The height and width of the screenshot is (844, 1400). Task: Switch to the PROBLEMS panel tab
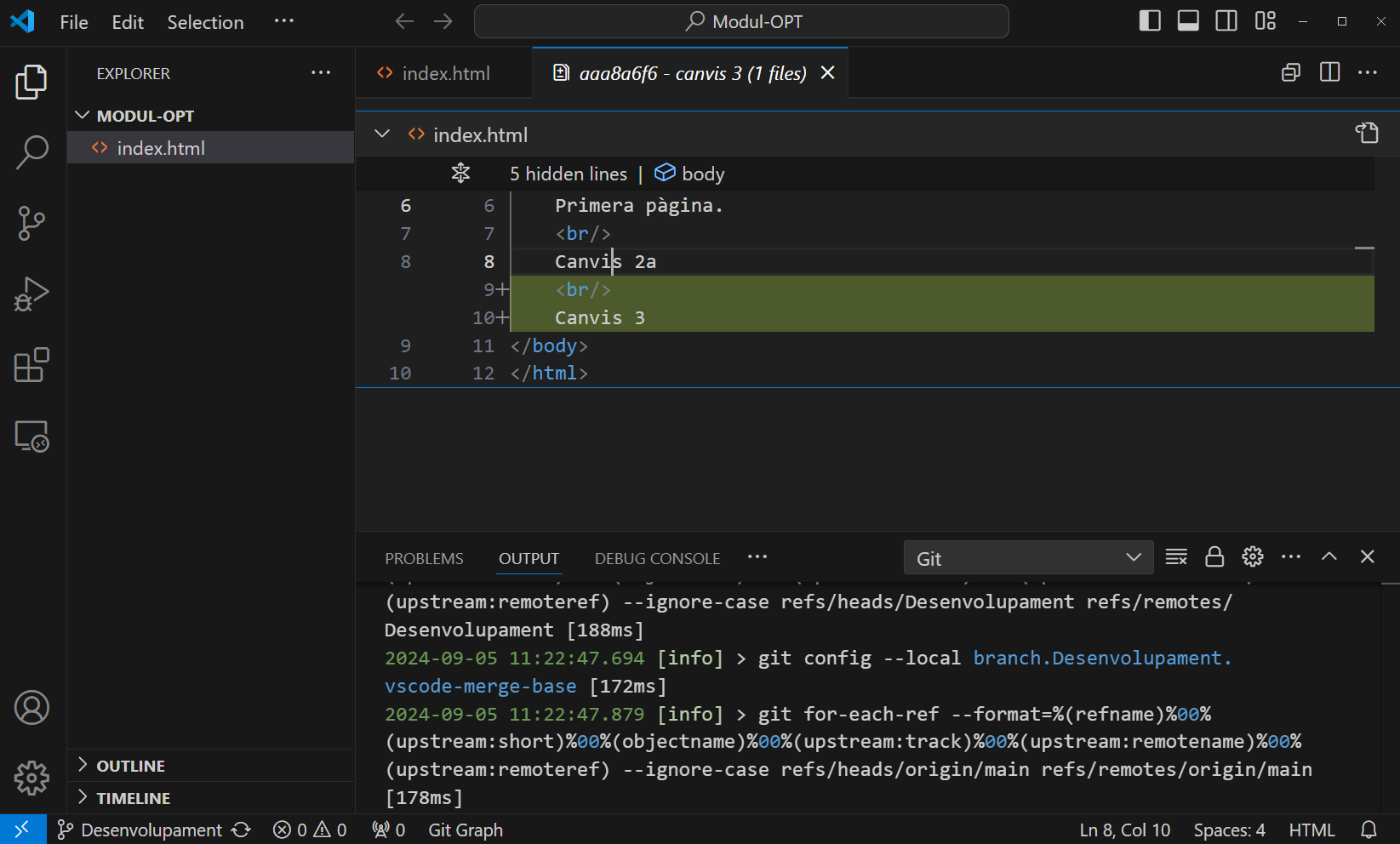(x=424, y=558)
